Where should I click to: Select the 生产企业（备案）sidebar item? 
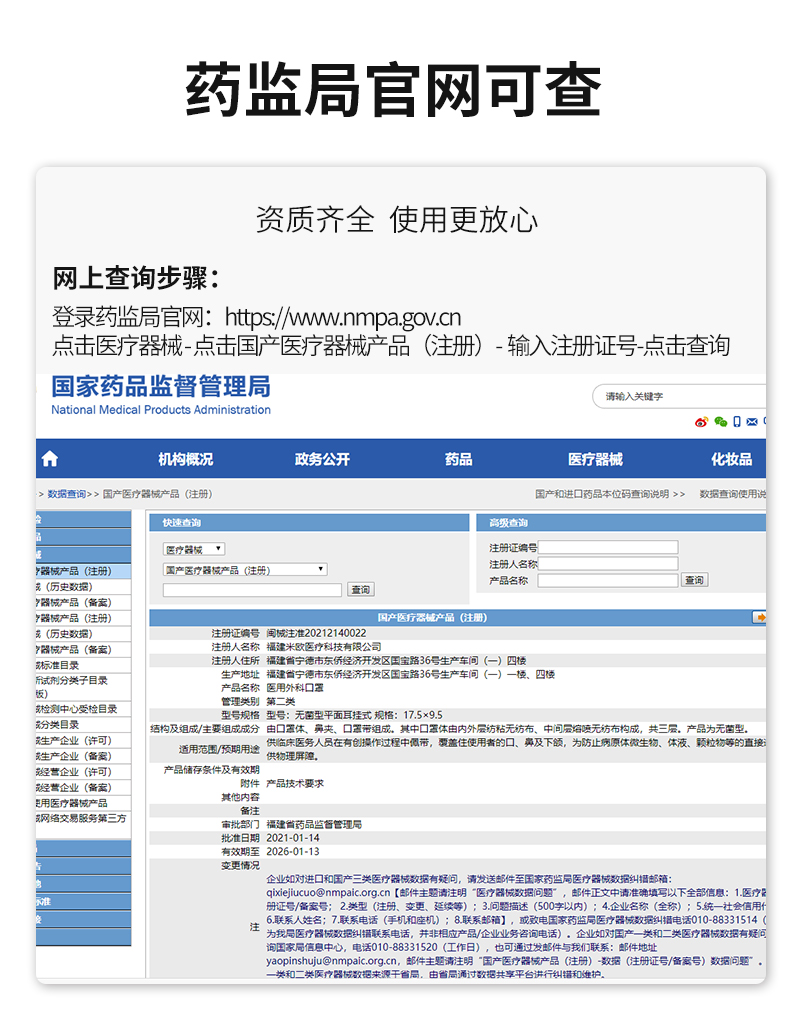83,756
